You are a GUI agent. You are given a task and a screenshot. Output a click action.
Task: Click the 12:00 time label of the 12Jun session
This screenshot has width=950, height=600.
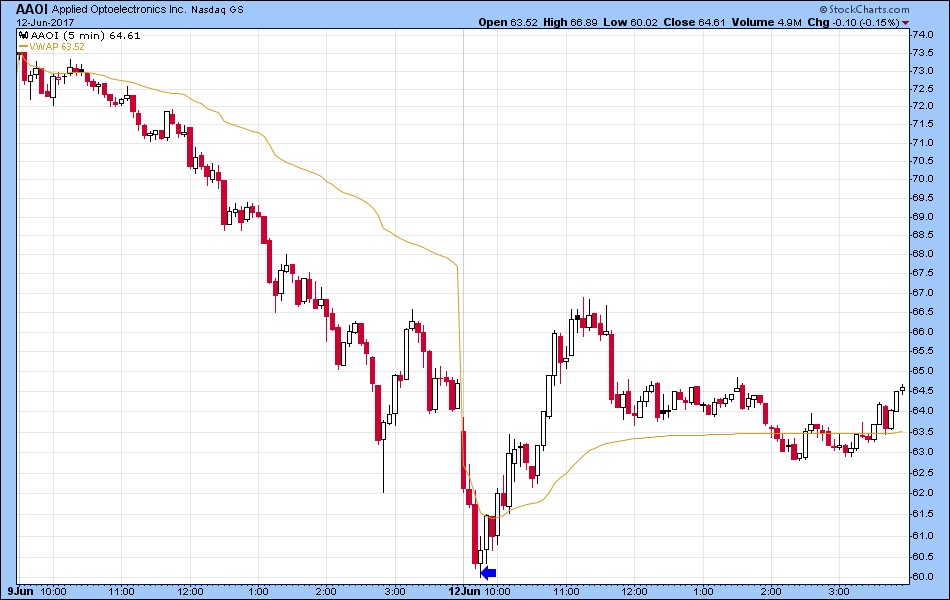pos(634,591)
